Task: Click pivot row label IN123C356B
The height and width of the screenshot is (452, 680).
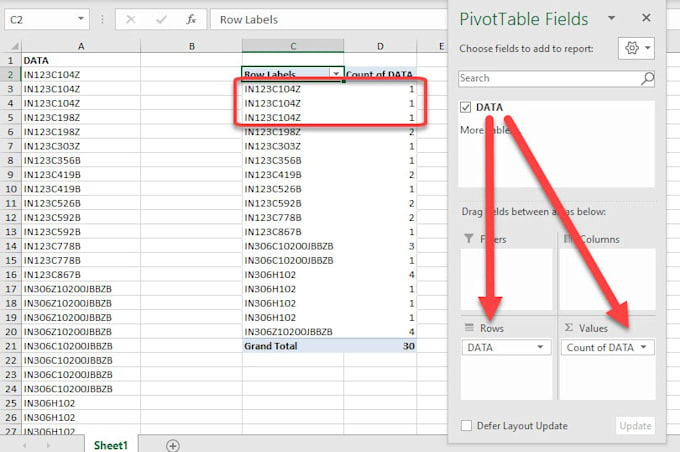Action: click(293, 160)
